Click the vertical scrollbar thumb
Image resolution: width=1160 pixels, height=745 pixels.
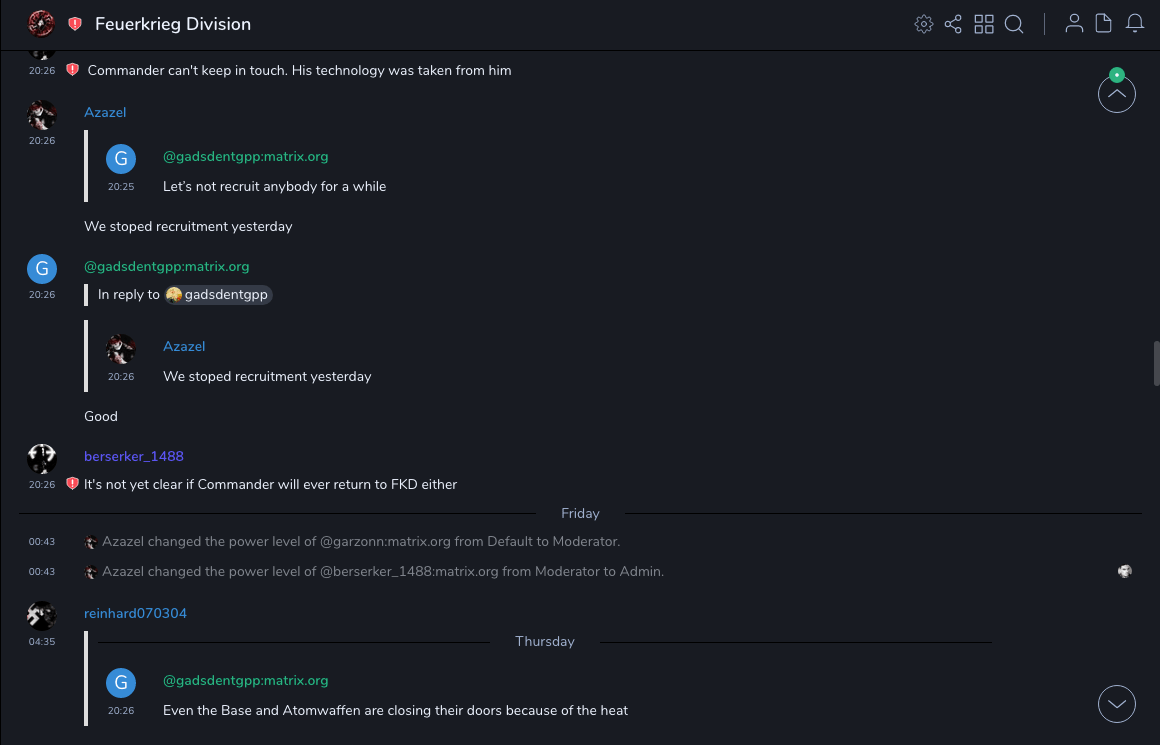click(x=1156, y=362)
